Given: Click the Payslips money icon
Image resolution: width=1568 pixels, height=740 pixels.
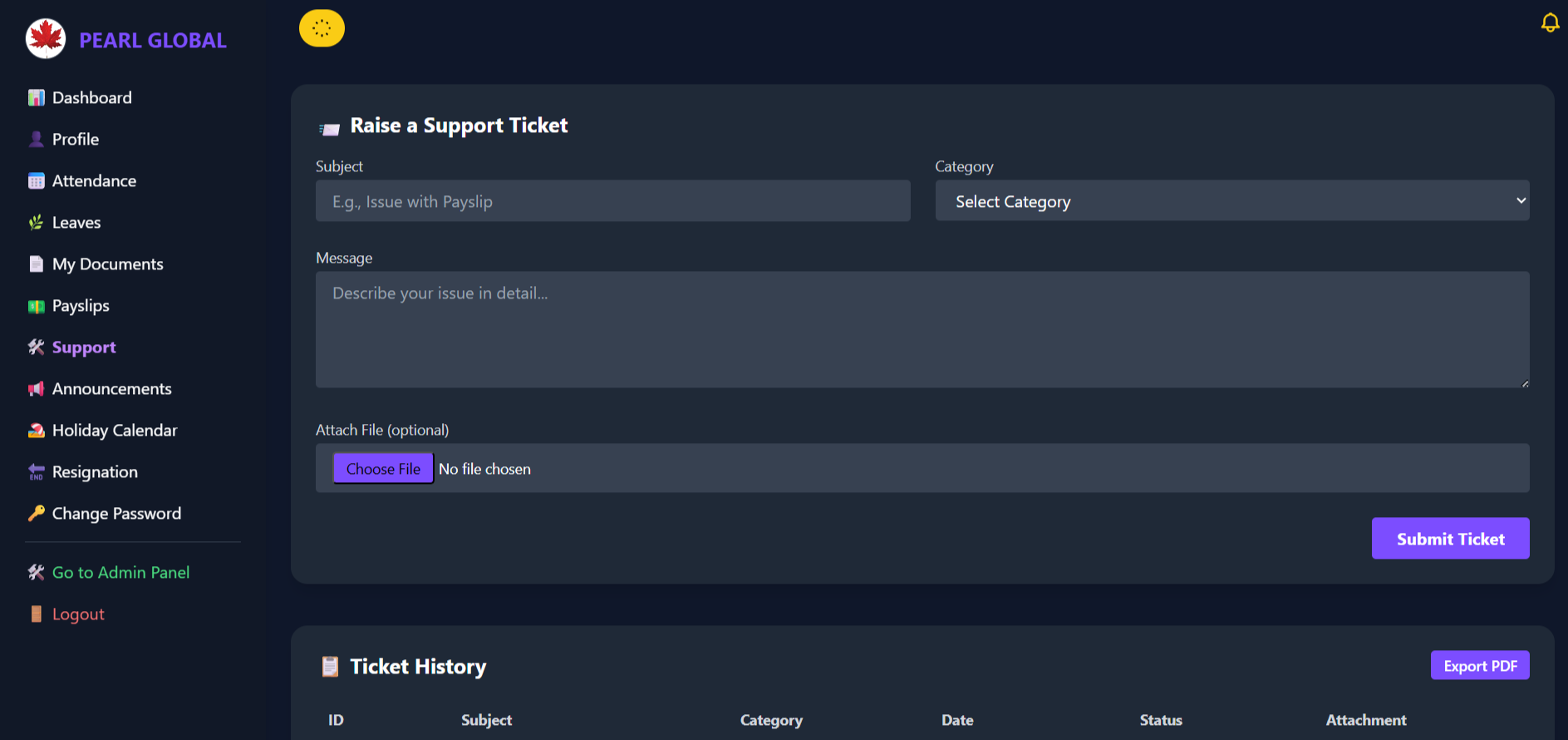Looking at the screenshot, I should (36, 306).
